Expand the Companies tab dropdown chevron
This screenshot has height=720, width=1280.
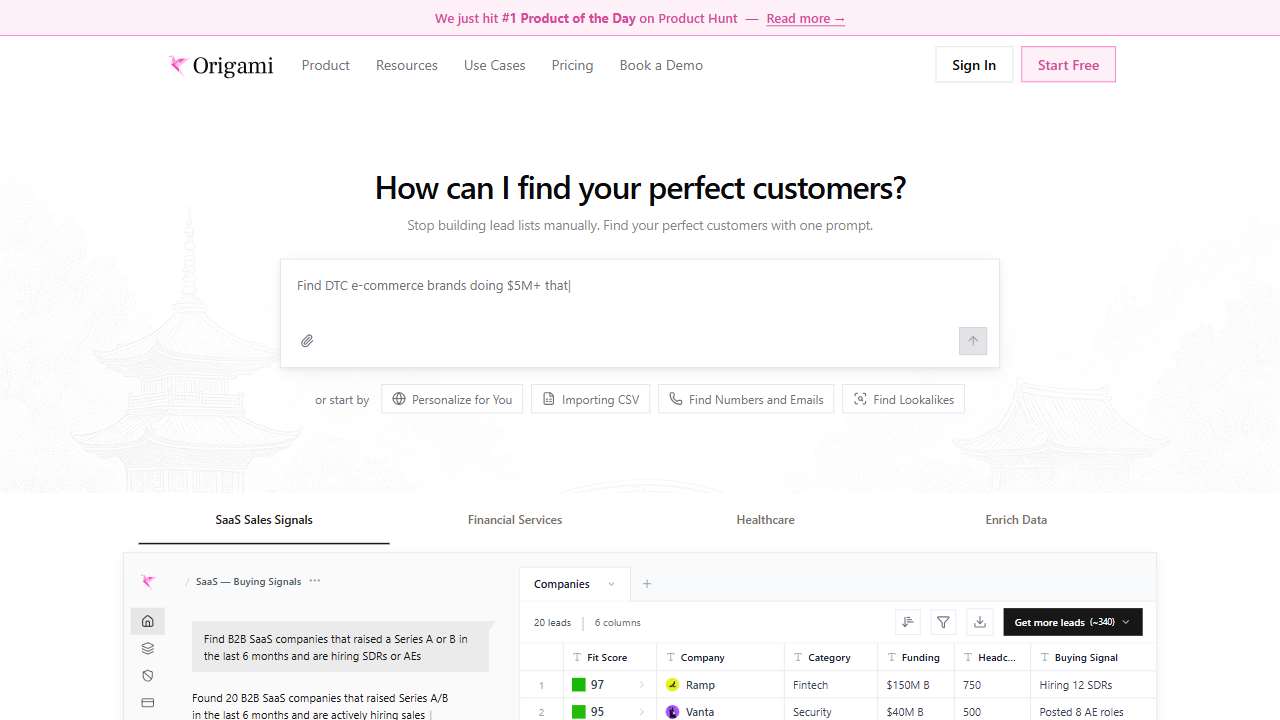click(x=612, y=584)
